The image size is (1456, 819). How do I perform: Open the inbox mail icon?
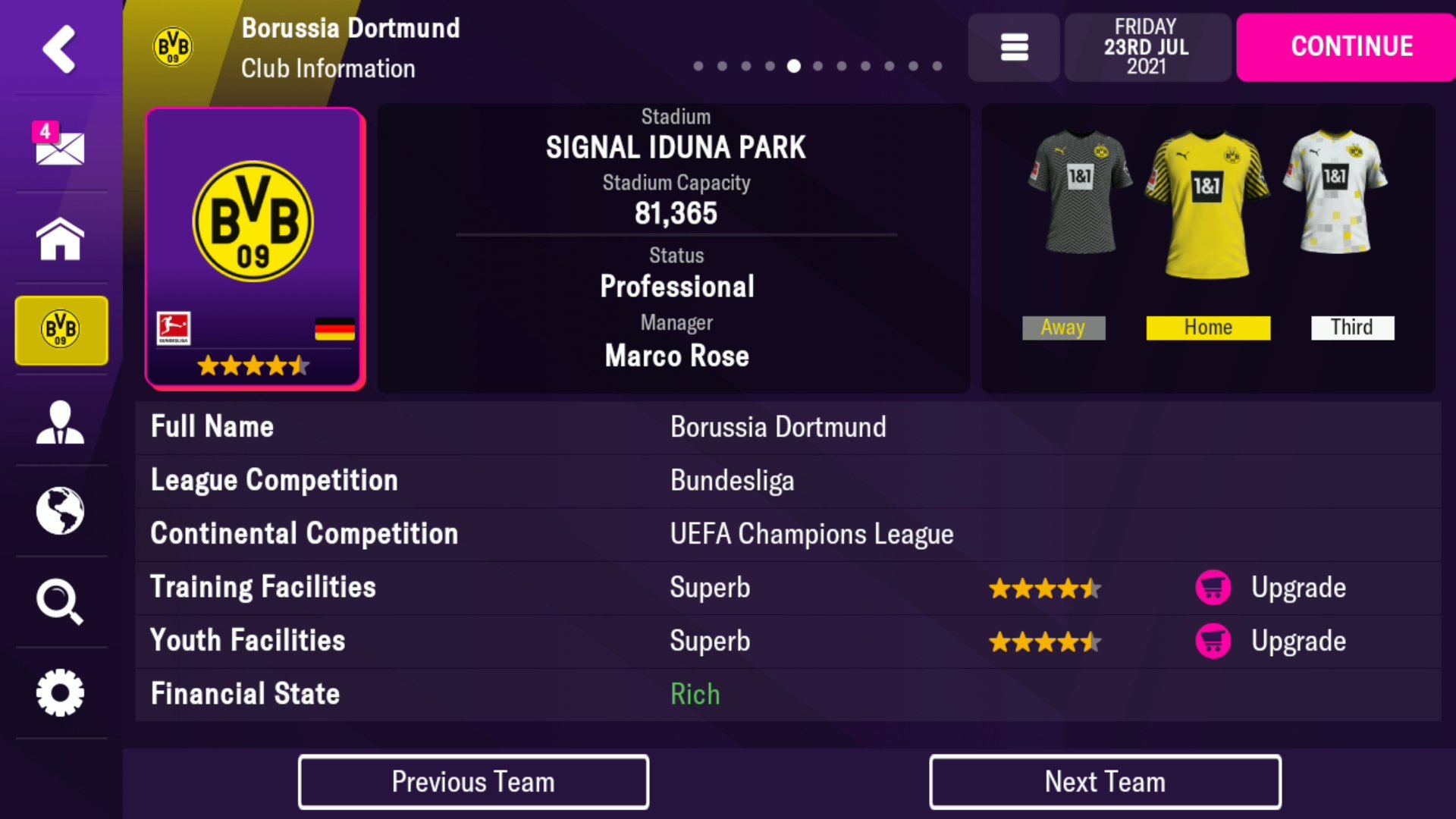pos(59,144)
